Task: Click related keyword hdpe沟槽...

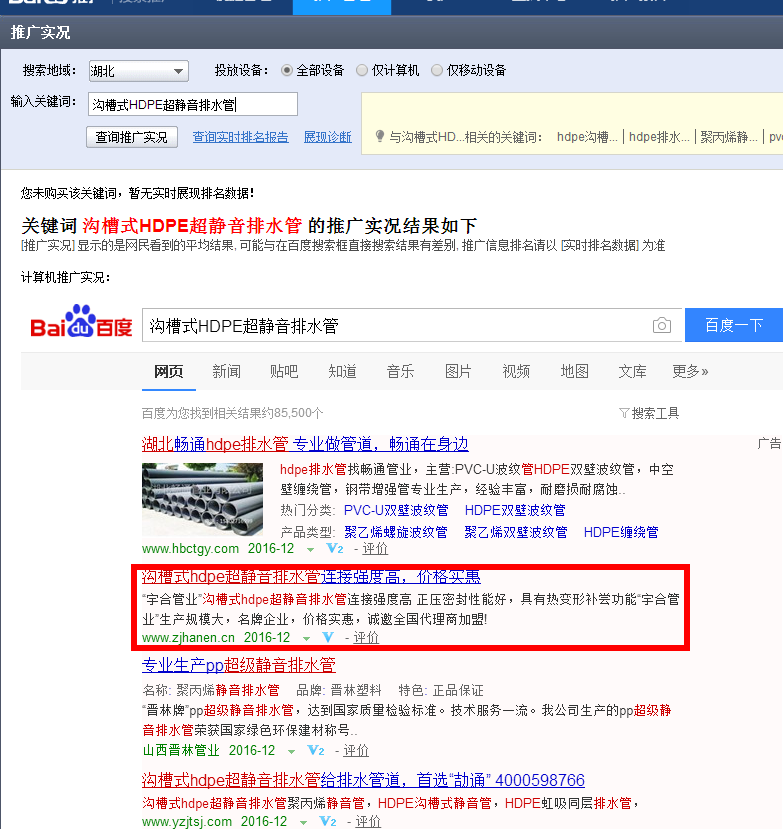Action: (x=587, y=137)
